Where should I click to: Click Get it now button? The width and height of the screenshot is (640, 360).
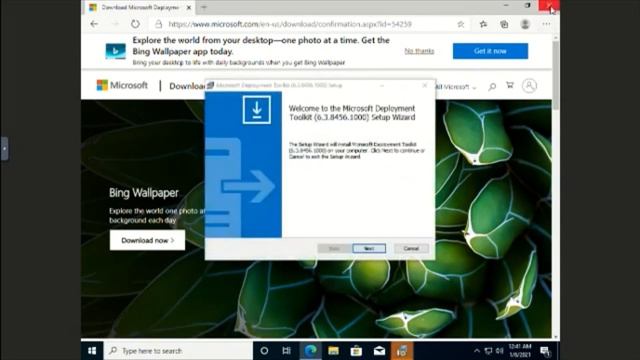coord(490,51)
